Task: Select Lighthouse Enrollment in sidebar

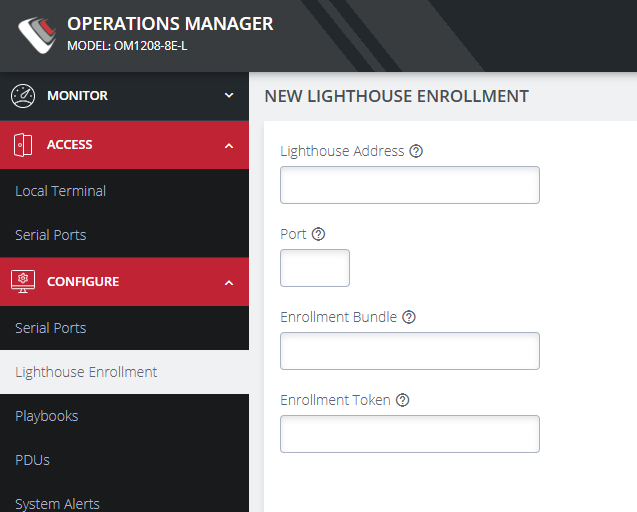Action: 124,372
